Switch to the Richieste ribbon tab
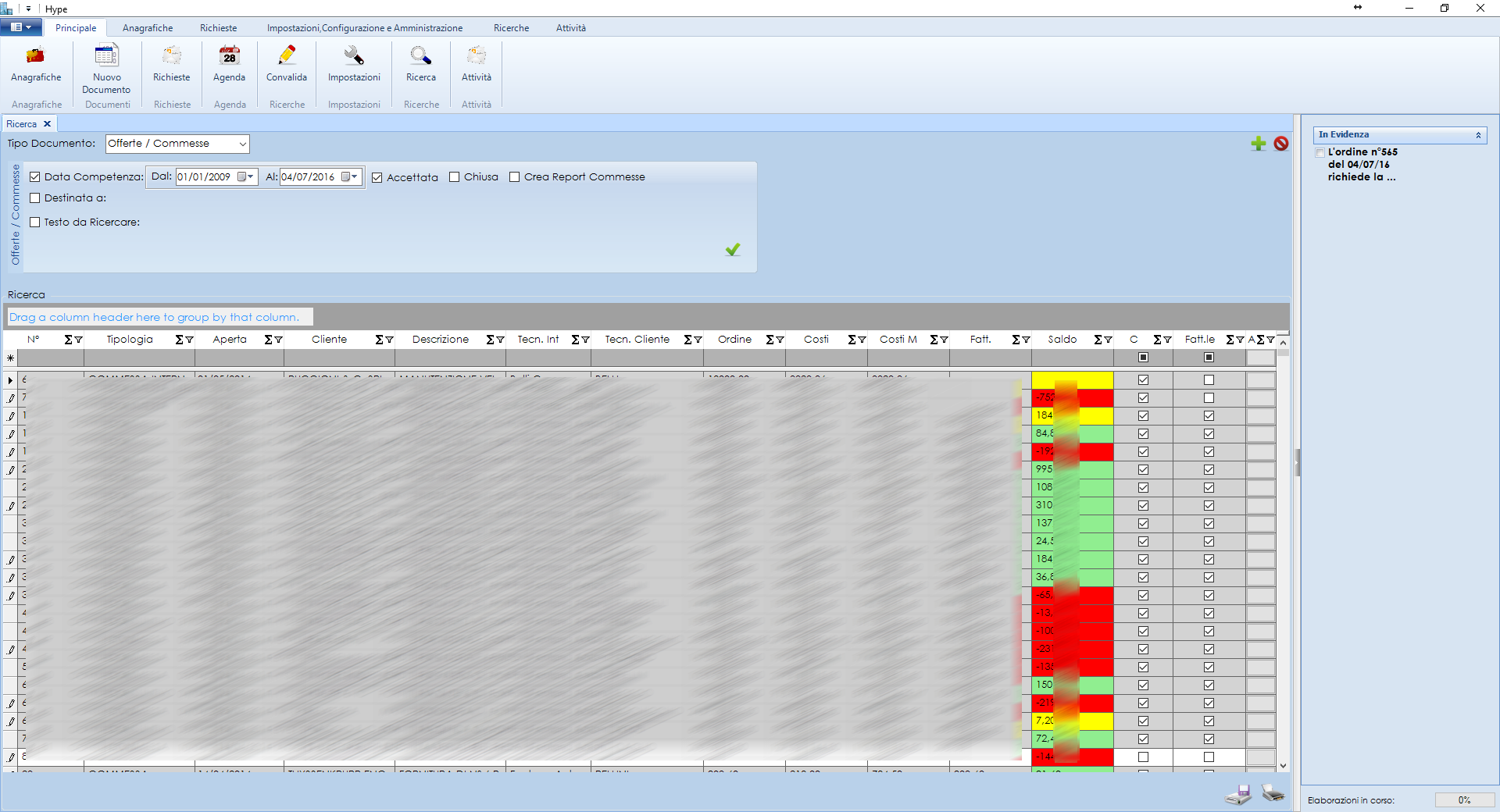Viewport: 1500px width, 812px height. tap(218, 28)
